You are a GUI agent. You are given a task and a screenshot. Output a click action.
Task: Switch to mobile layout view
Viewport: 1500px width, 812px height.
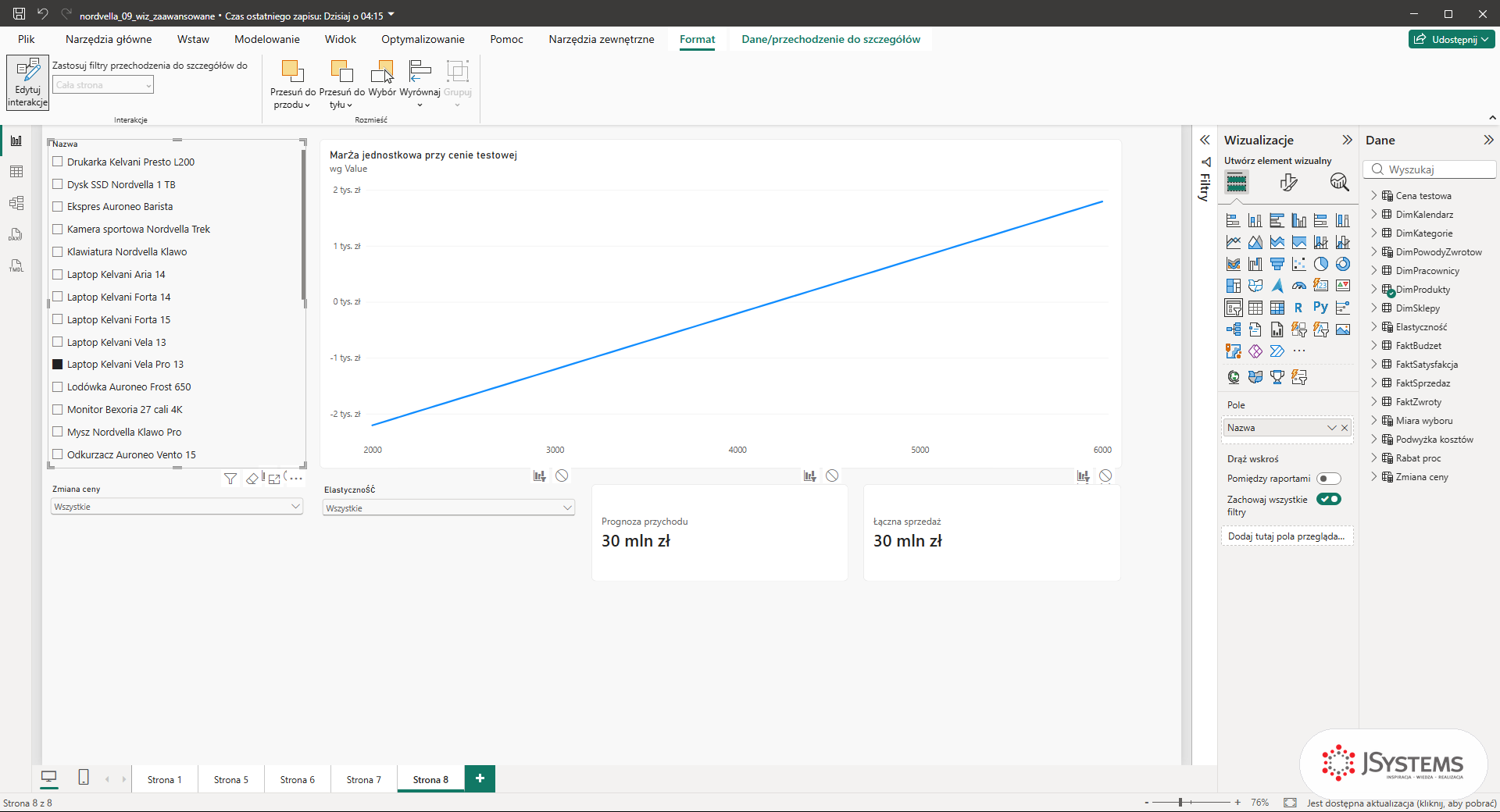(84, 777)
